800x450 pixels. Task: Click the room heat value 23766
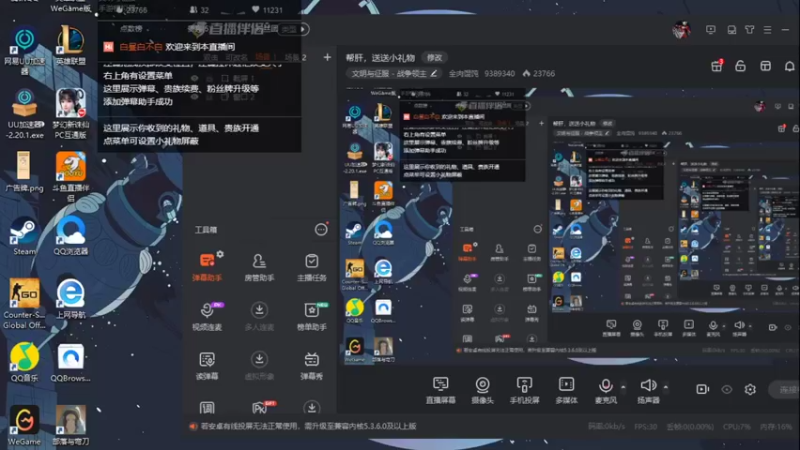pos(544,73)
